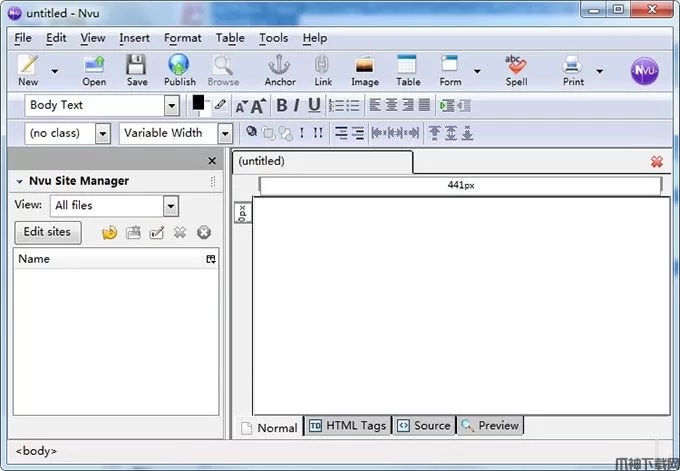Collapse the Nvu Site Manager panel
Viewport: 680px width, 471px height.
coord(20,181)
